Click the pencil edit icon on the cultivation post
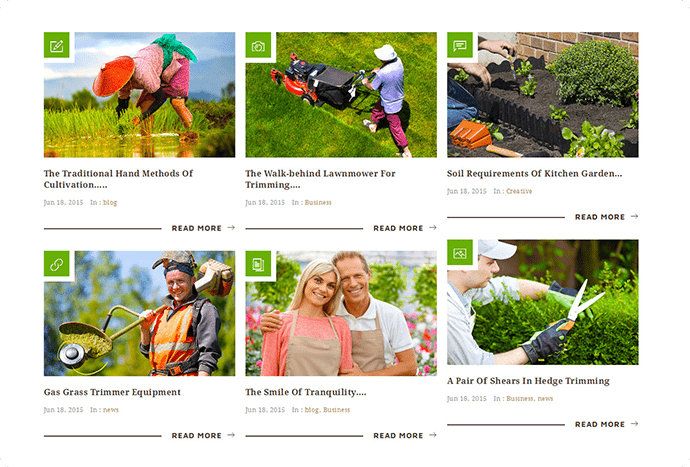Viewport: 690px width, 467px height. click(x=56, y=45)
